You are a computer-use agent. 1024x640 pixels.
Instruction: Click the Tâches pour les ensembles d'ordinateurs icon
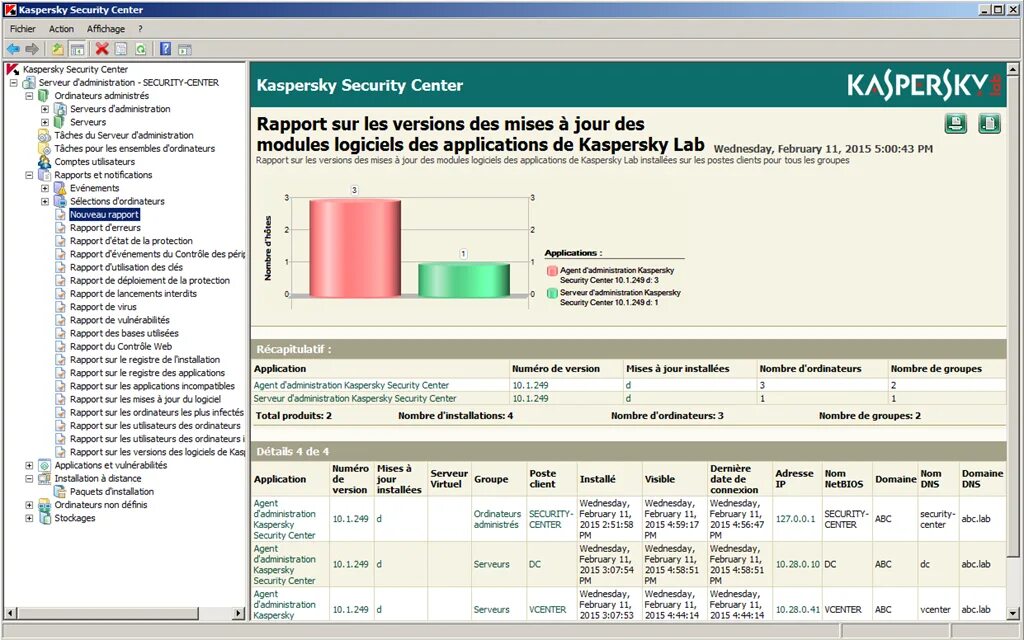44,148
